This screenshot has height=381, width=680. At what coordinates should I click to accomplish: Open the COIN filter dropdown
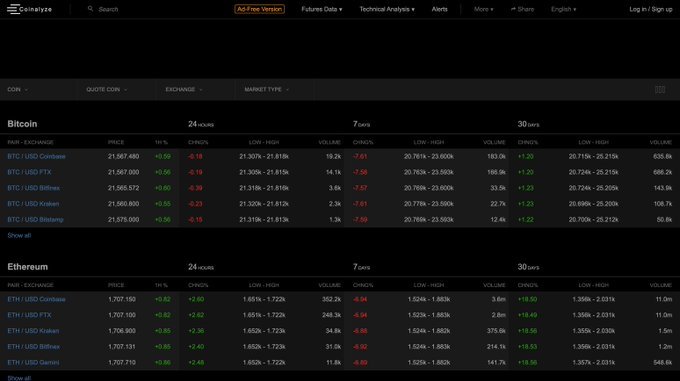[17, 89]
